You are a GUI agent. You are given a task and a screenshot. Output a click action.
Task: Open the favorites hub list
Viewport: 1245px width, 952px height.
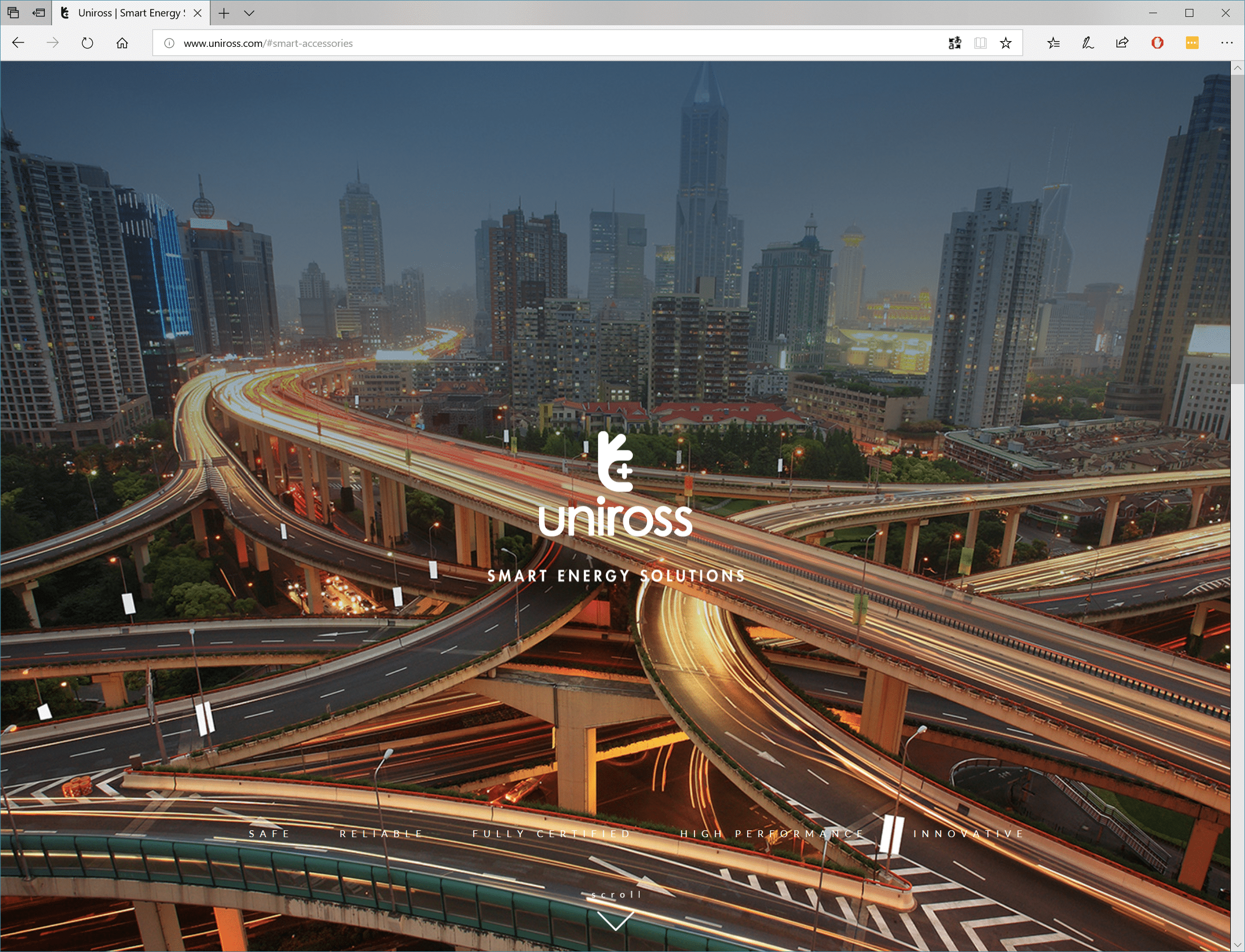coord(1053,43)
